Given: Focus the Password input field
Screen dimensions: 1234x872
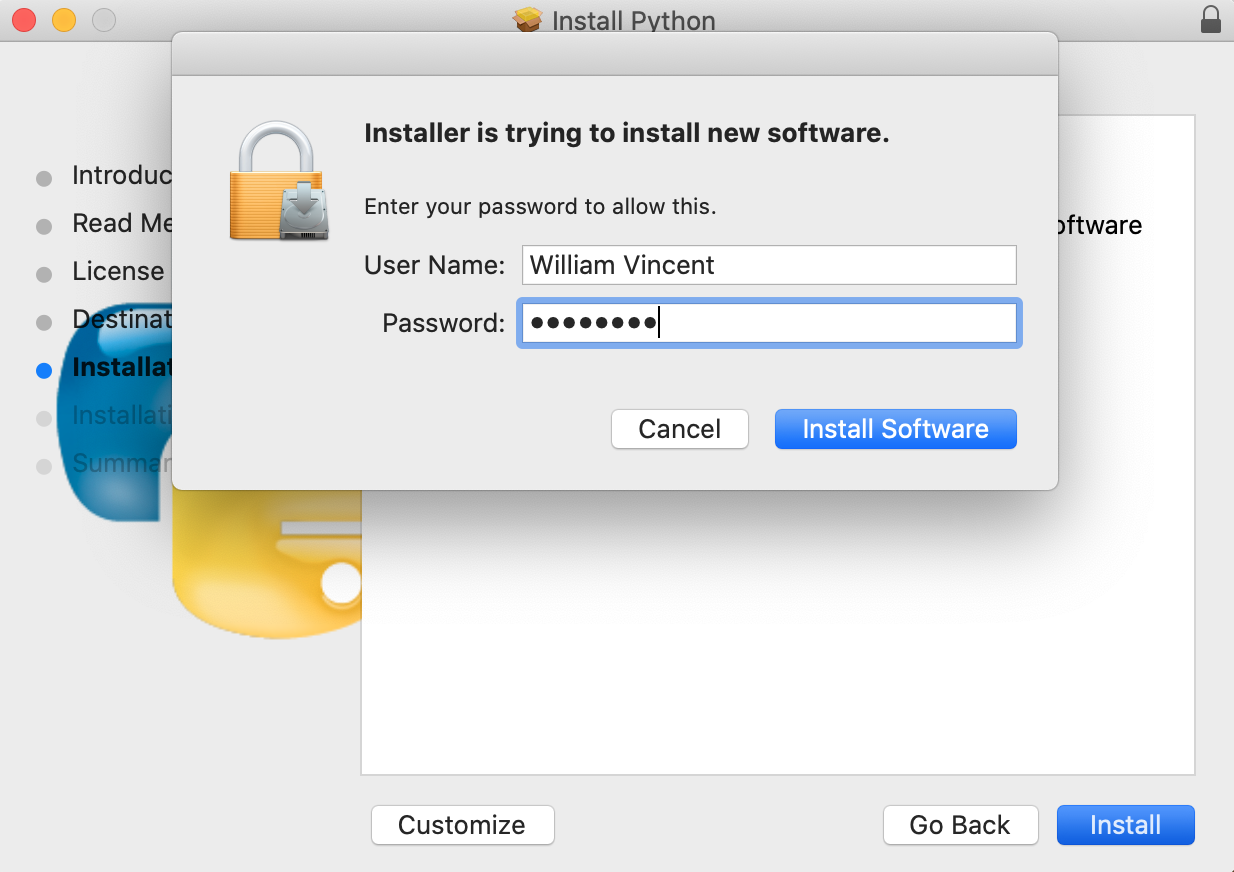Looking at the screenshot, I should (769, 323).
